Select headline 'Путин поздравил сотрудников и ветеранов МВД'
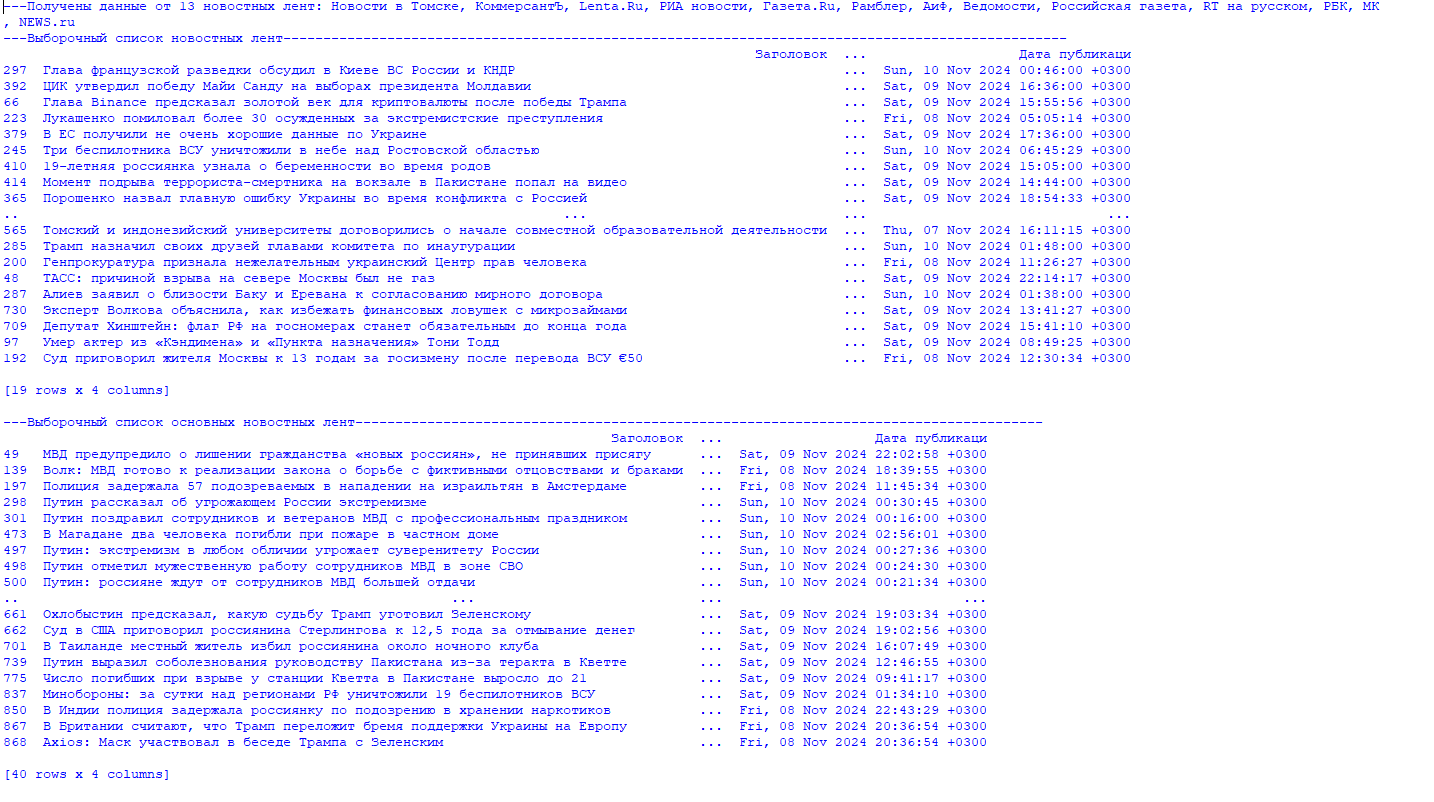The image size is (1434, 802). 335,518
